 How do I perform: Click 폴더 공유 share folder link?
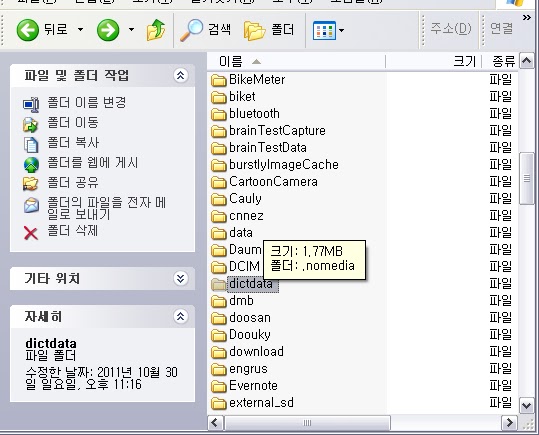73,182
